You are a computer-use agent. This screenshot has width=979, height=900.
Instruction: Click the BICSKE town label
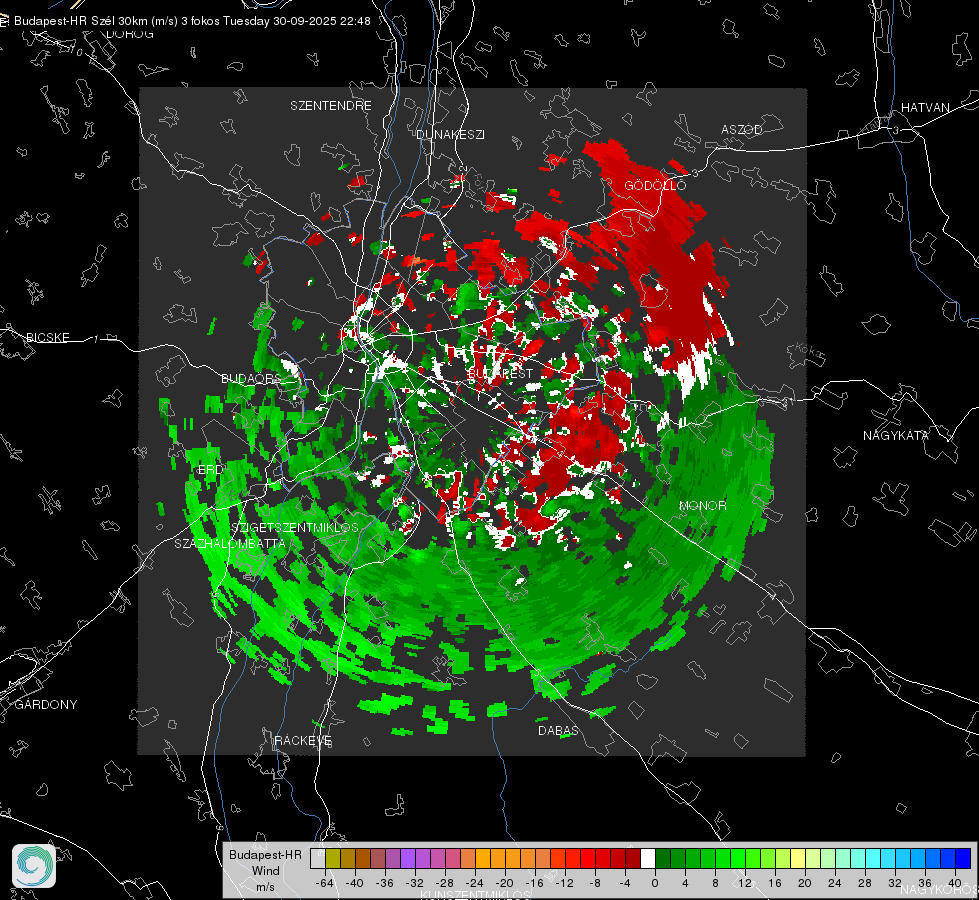coord(48,337)
